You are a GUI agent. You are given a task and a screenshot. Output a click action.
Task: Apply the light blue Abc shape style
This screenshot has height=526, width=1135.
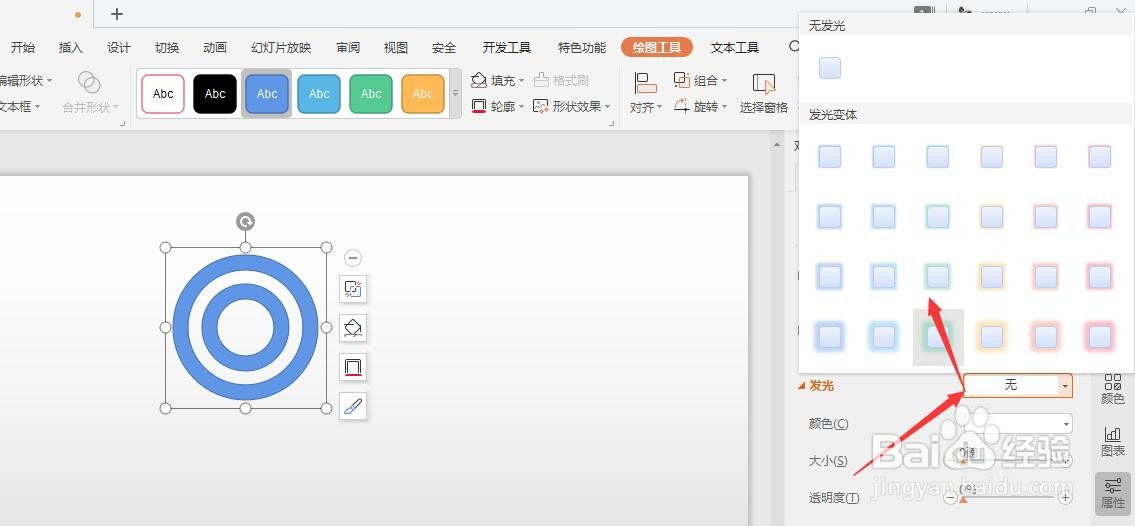click(319, 94)
